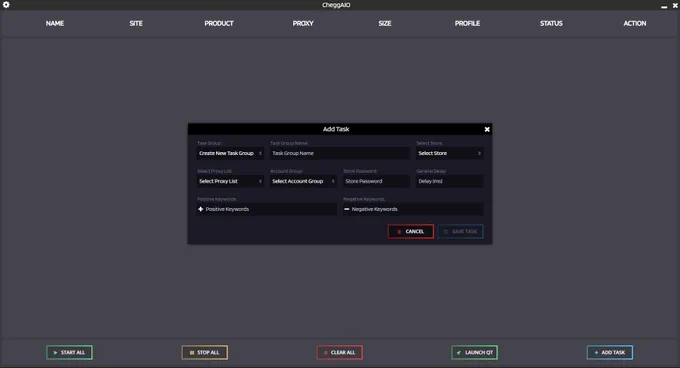Open the Create New Task Group dropdown
The height and width of the screenshot is (368, 680).
point(230,153)
